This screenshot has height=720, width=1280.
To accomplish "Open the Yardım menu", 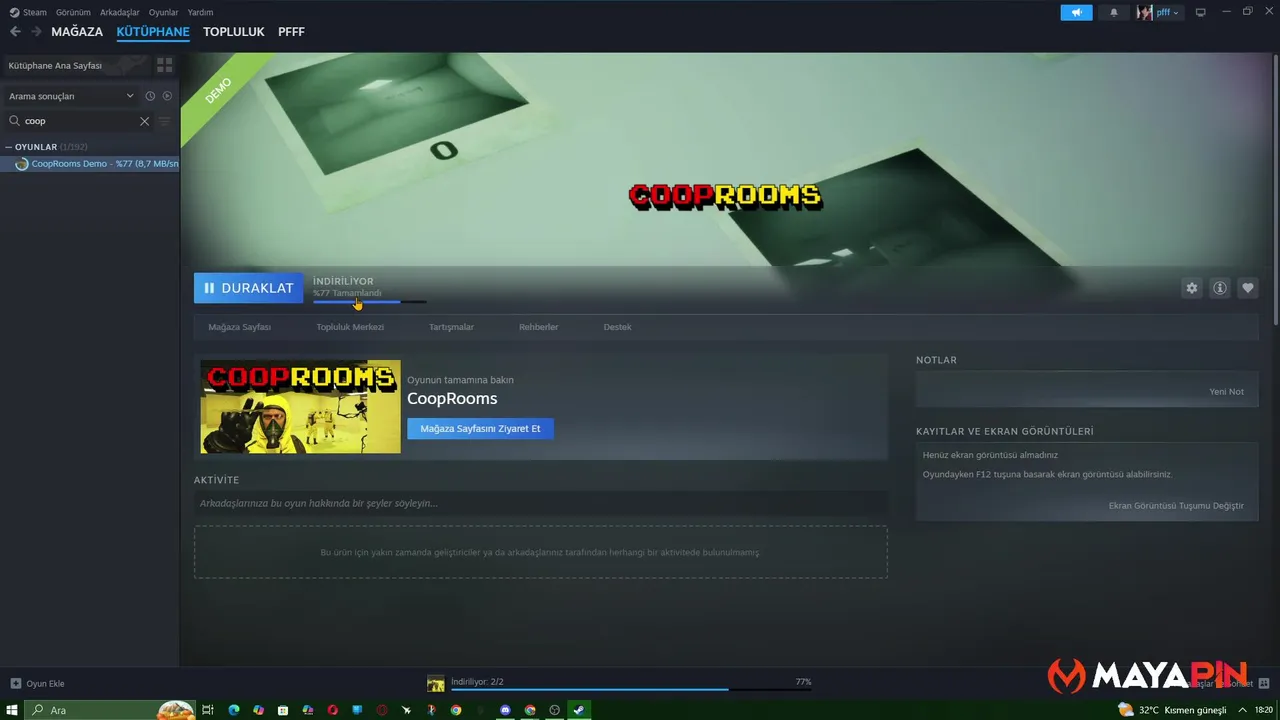I will click(x=201, y=12).
